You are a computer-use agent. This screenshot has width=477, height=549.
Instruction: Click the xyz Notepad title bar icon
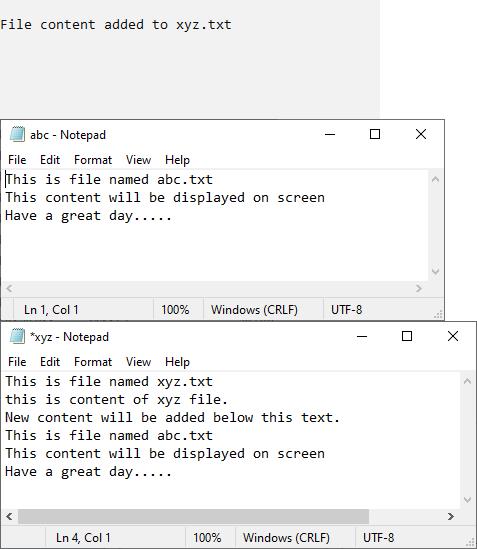point(17,336)
